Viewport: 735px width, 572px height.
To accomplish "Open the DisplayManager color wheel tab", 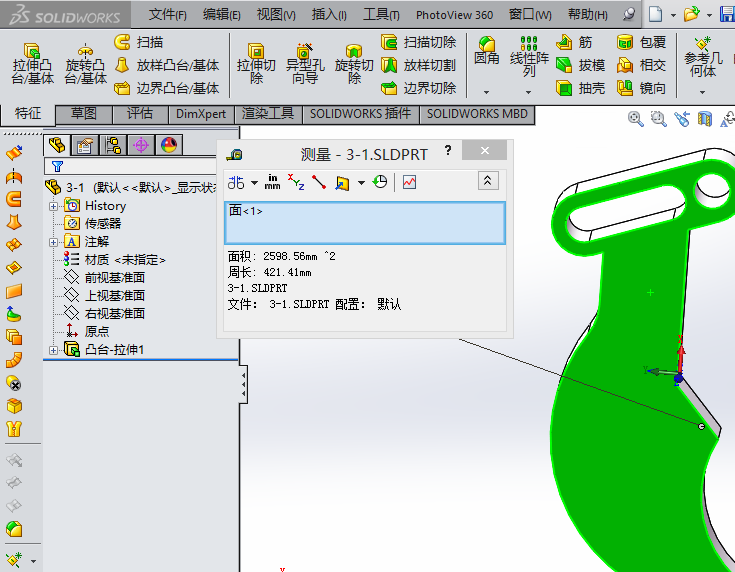I will (168, 145).
